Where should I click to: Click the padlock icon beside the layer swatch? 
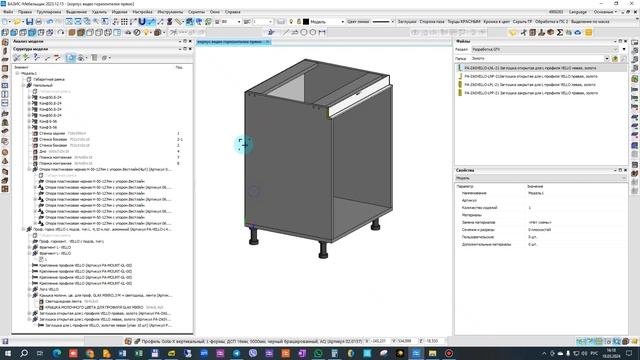(x=299, y=22)
